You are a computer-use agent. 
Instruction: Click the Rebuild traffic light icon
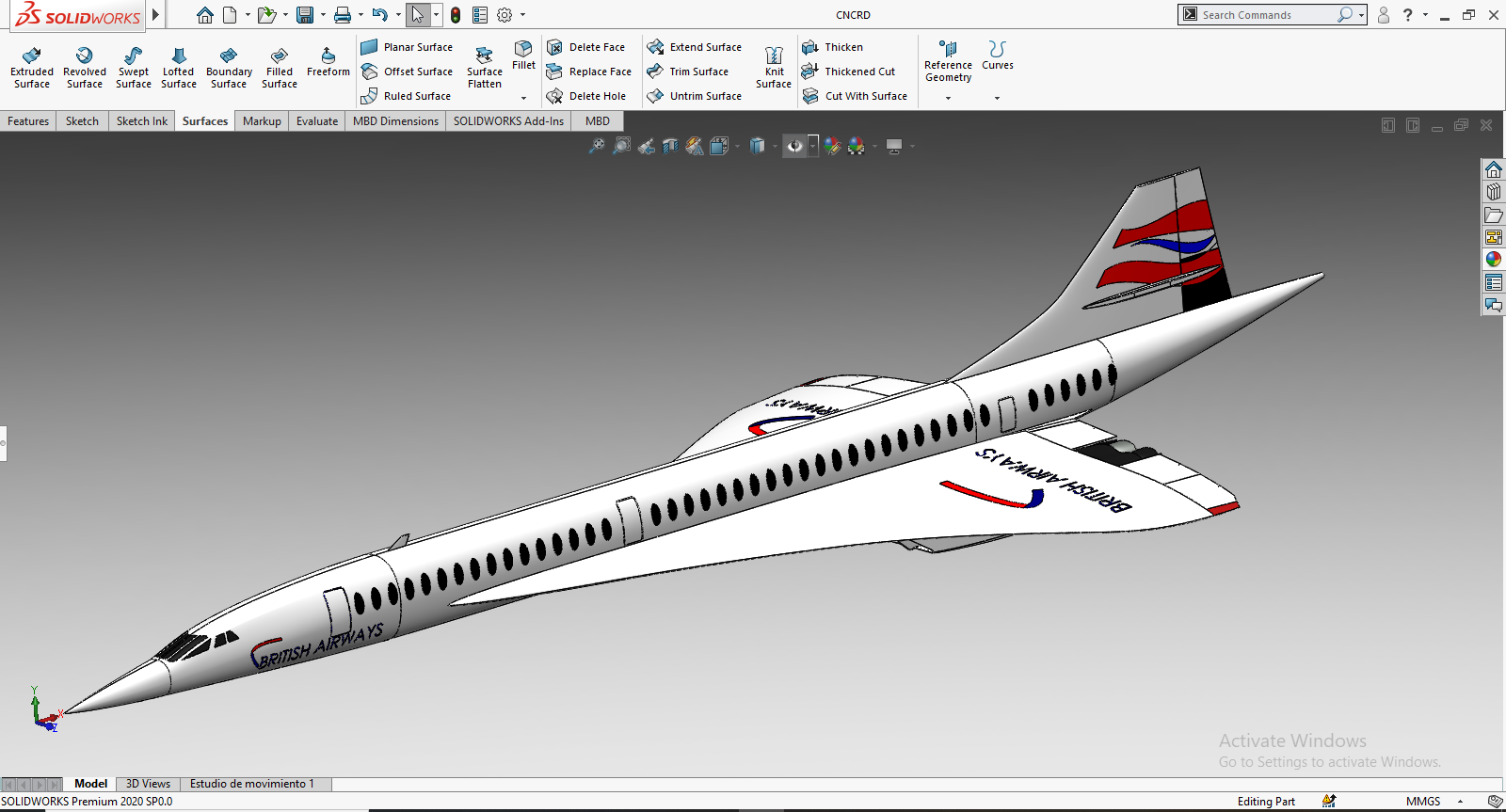tap(456, 15)
